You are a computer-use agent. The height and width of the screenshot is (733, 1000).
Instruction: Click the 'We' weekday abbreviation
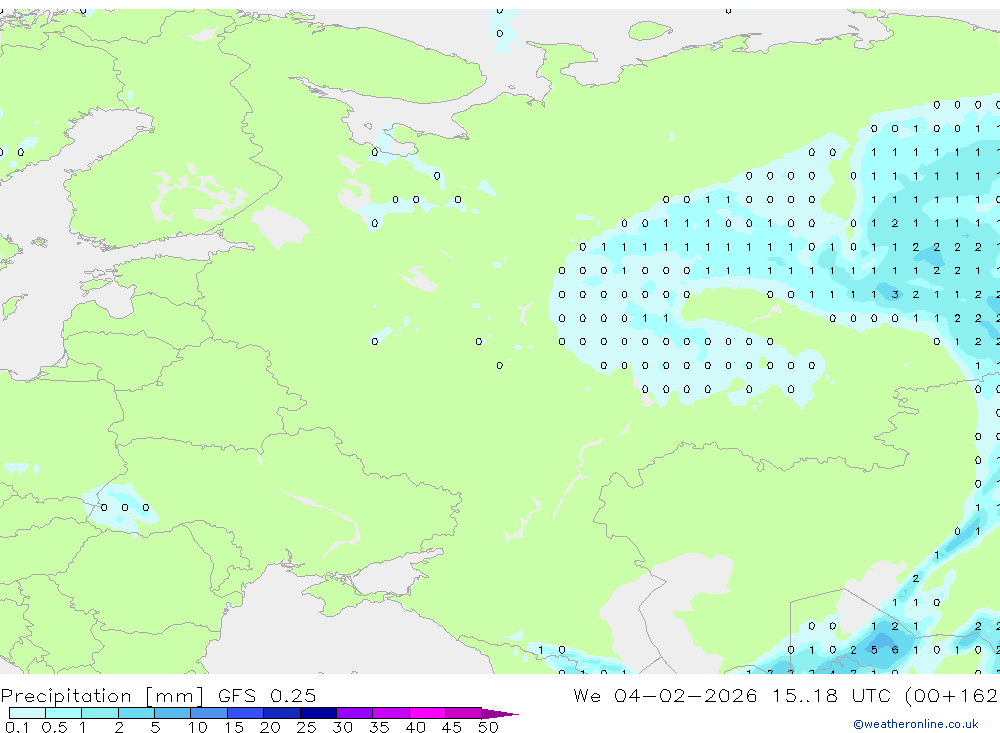(587, 695)
